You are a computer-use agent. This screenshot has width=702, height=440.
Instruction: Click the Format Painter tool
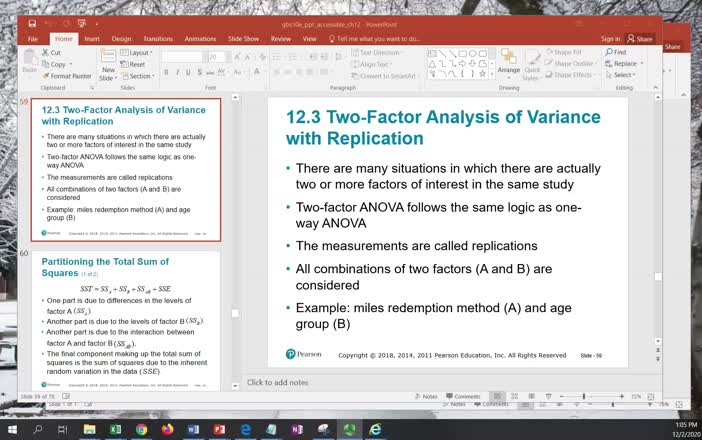click(65, 75)
